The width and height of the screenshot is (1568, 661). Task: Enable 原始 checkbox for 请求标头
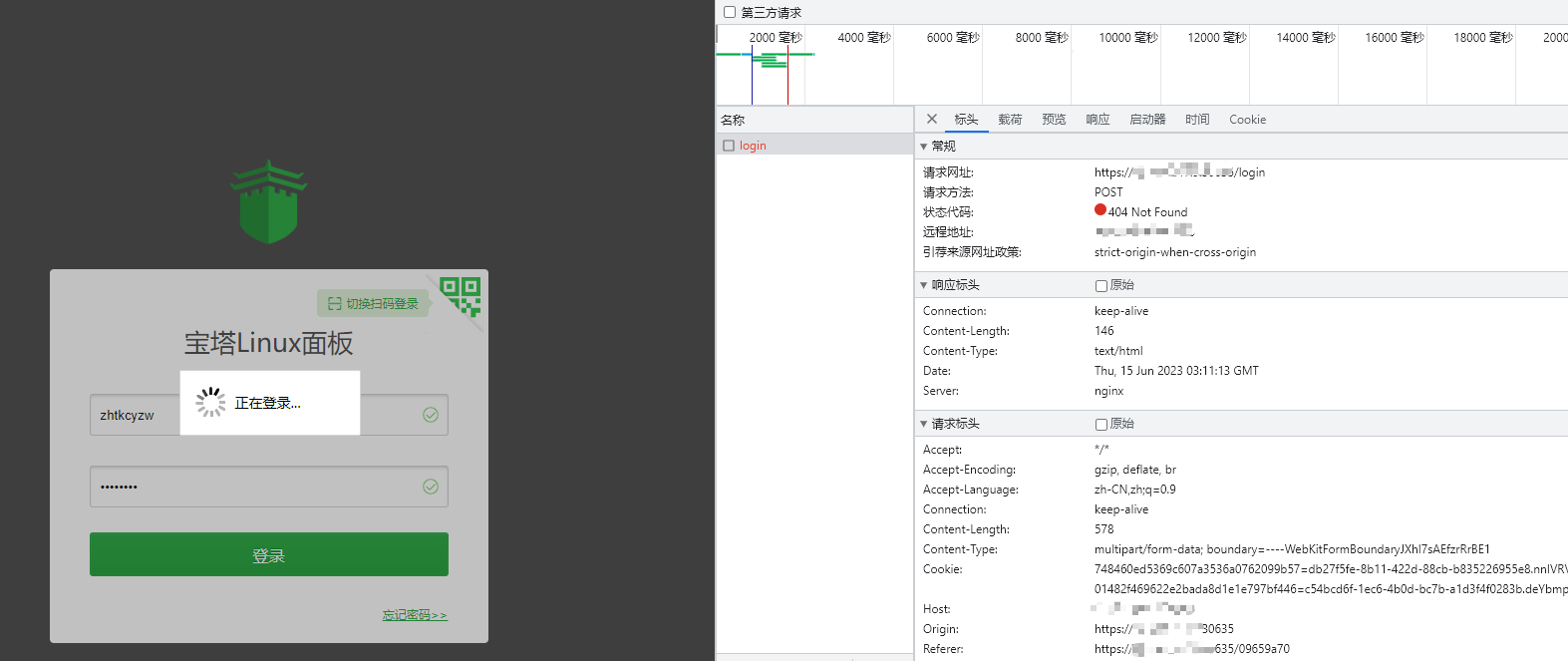click(1101, 424)
